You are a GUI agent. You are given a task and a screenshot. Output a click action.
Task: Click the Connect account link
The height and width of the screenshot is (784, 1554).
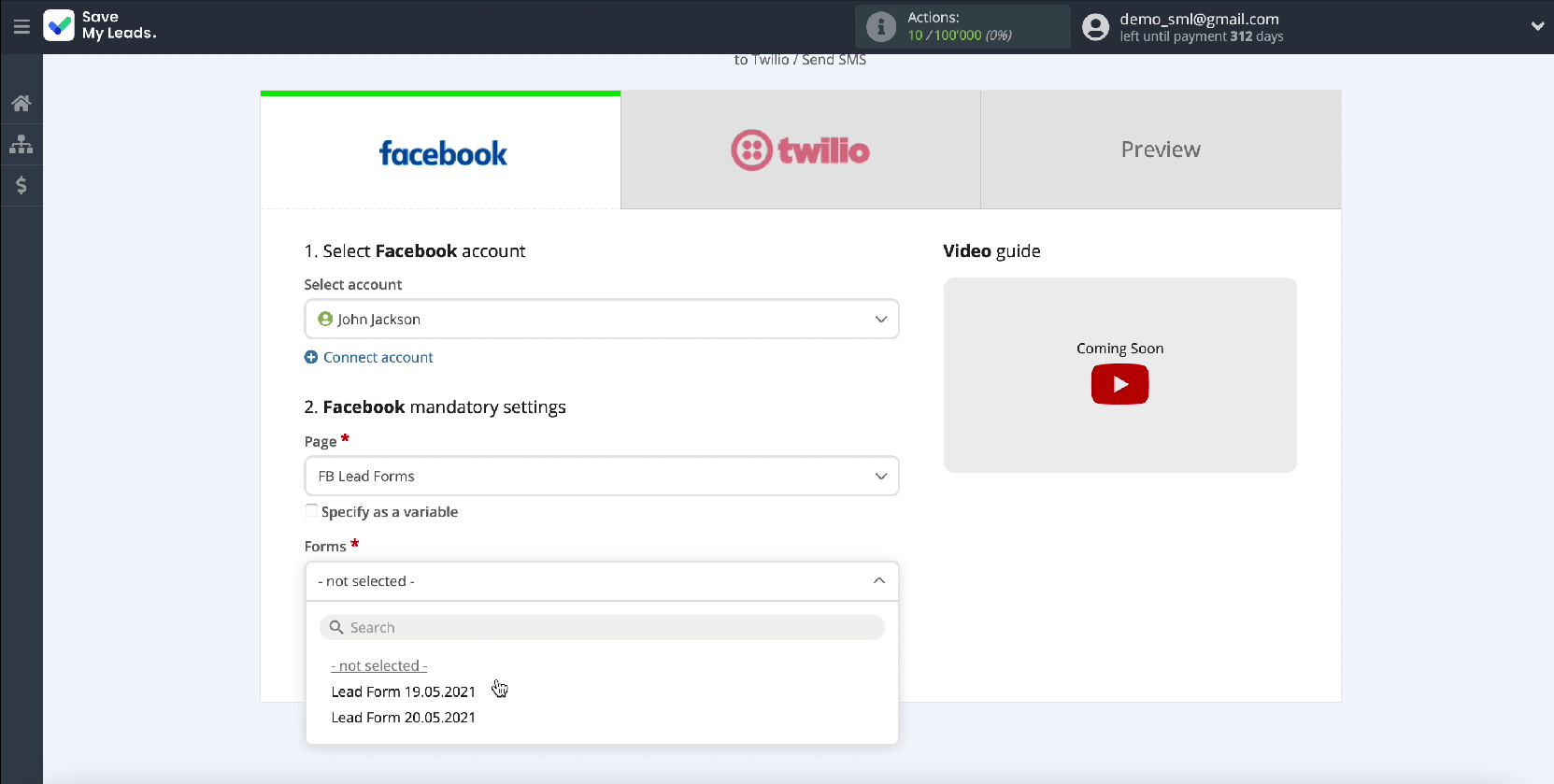(x=378, y=357)
